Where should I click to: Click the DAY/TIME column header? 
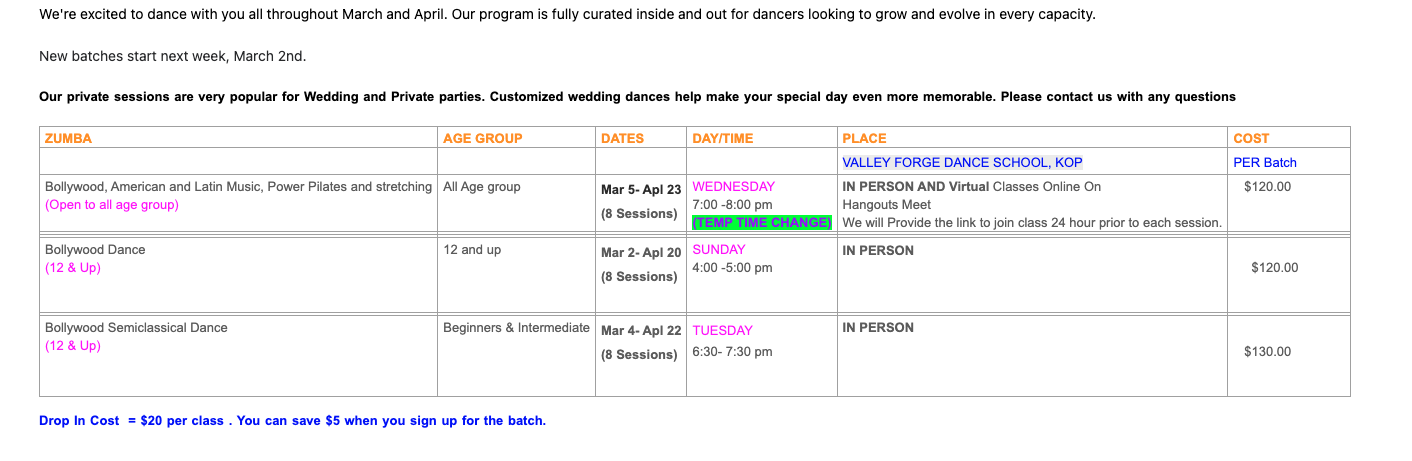(722, 139)
